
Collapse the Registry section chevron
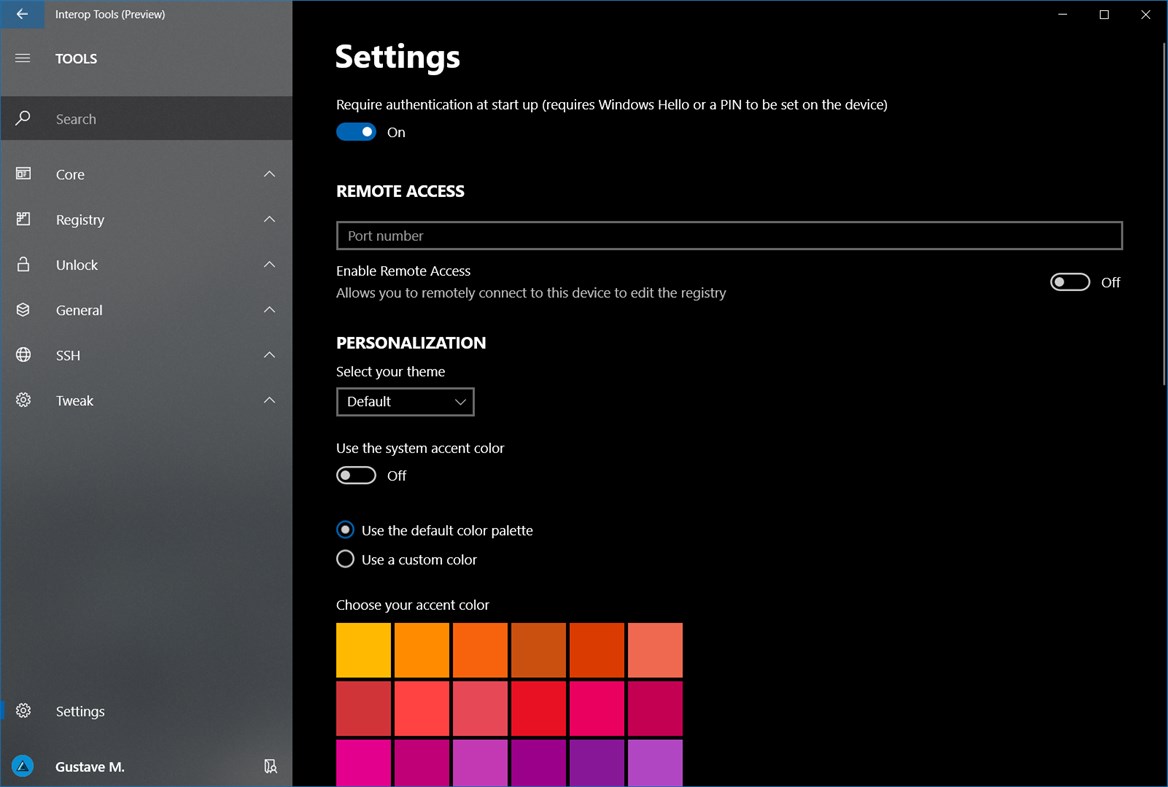pyautogui.click(x=269, y=219)
